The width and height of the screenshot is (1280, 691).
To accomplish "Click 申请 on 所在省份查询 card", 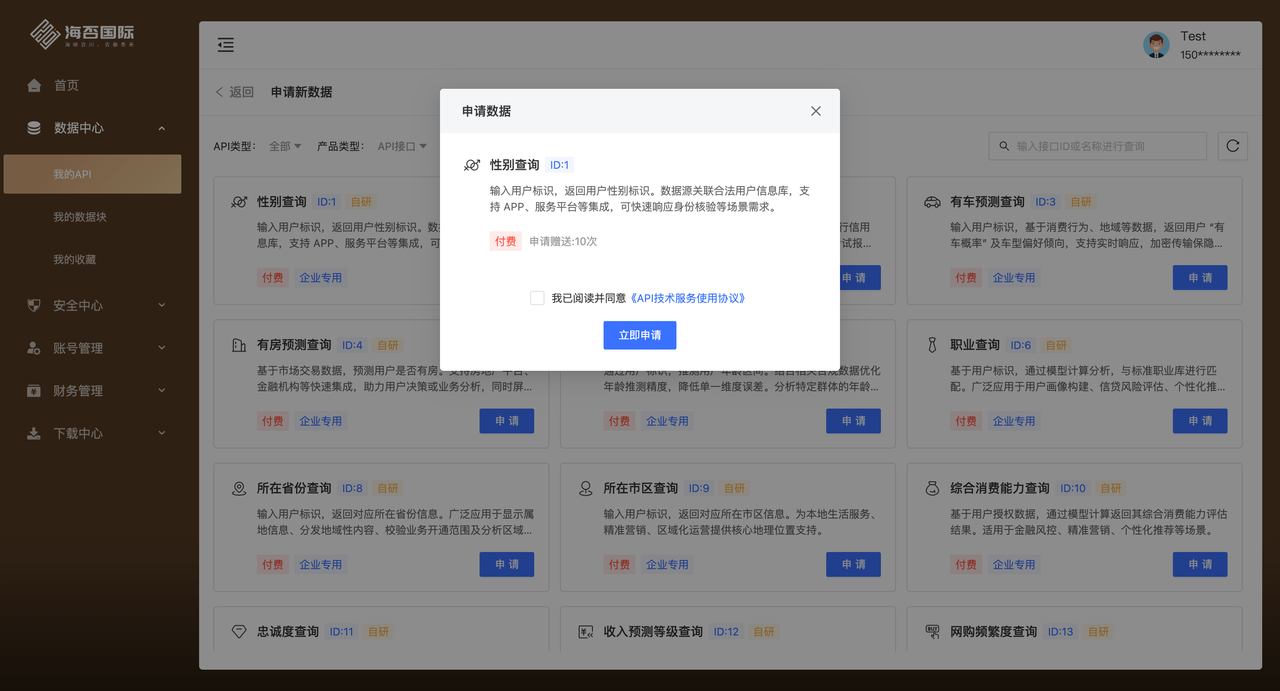I will [x=507, y=564].
